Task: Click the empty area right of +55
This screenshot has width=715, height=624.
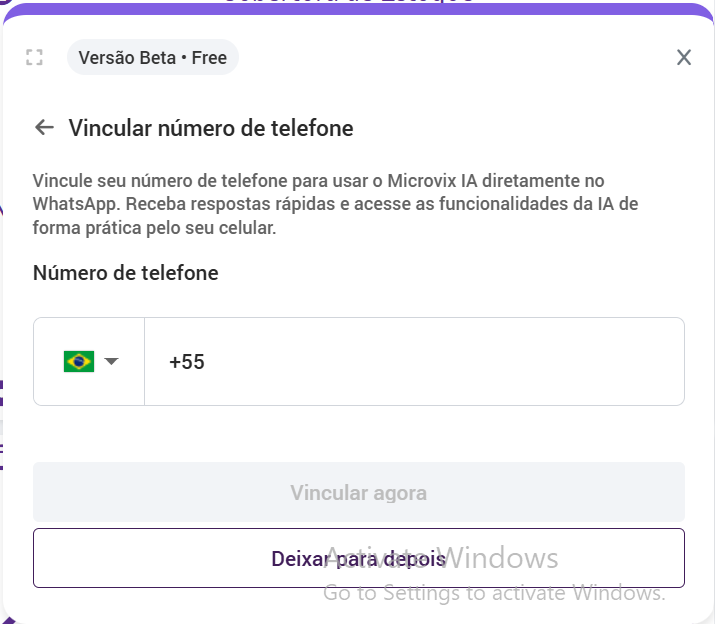Action: 450,362
